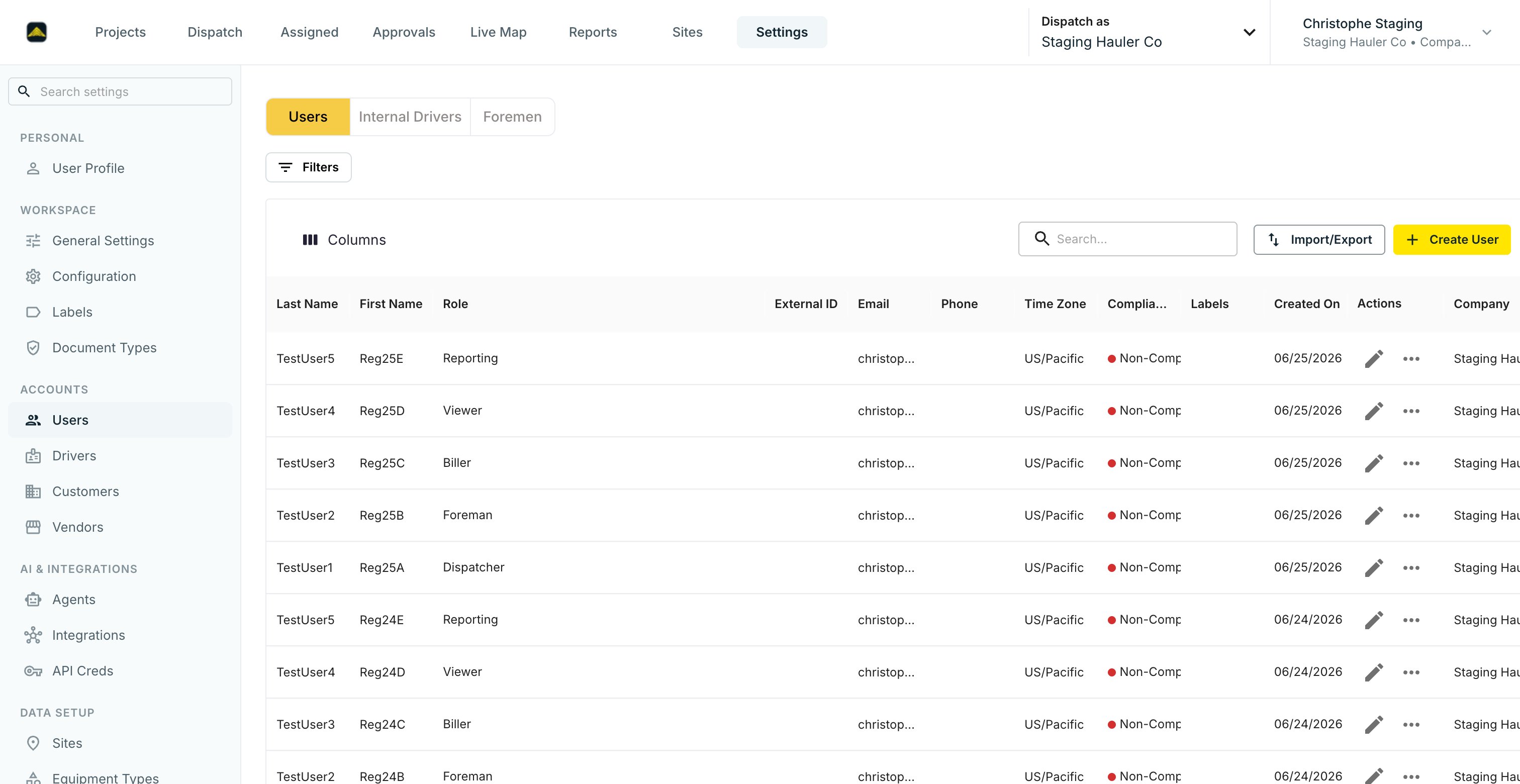The width and height of the screenshot is (1520, 784).
Task: Open the Reports navigation item
Action: [x=593, y=32]
